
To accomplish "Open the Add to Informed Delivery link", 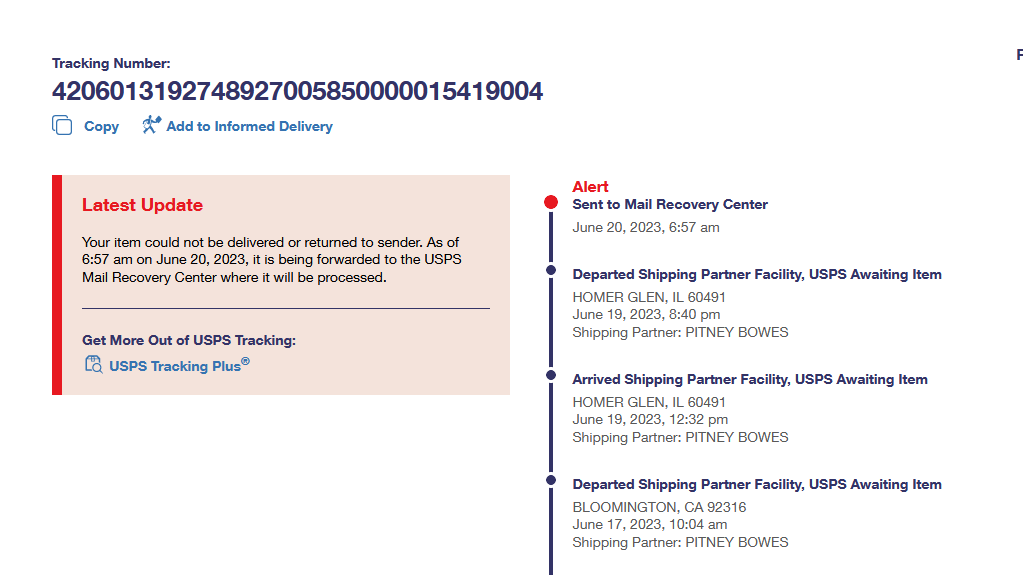I will (249, 127).
